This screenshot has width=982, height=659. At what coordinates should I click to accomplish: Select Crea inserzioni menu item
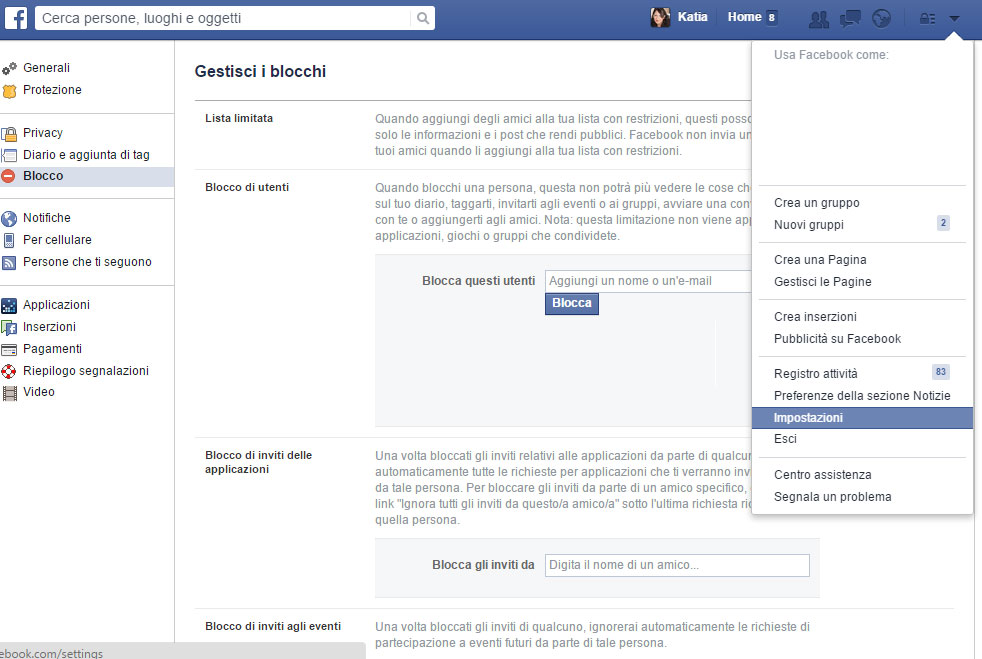(815, 317)
